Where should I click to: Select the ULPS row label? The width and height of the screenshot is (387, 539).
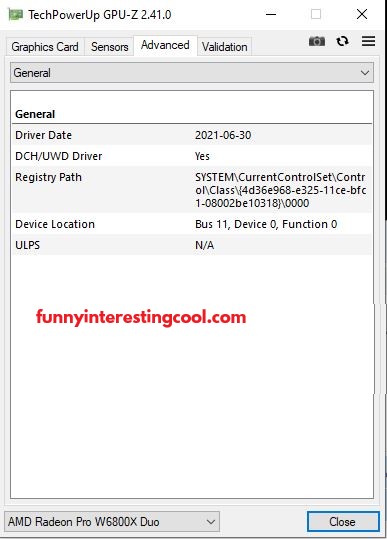click(x=27, y=245)
